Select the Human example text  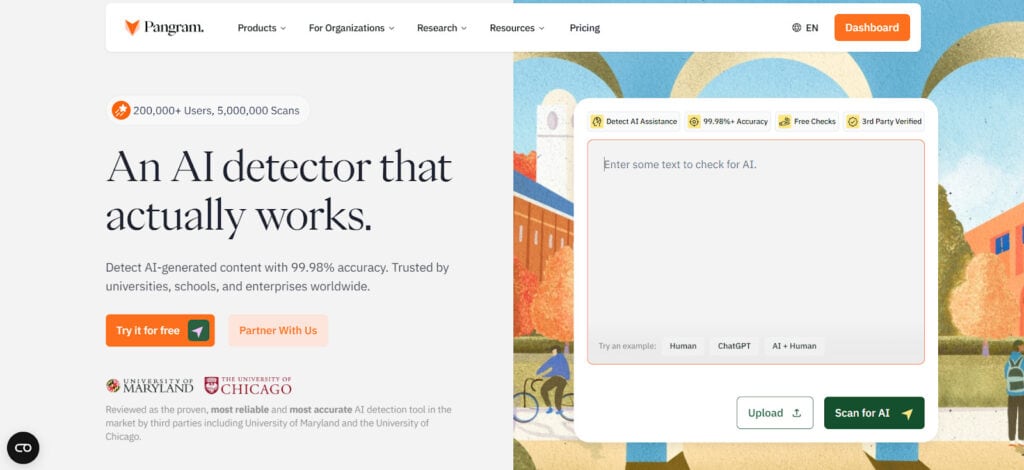click(683, 346)
